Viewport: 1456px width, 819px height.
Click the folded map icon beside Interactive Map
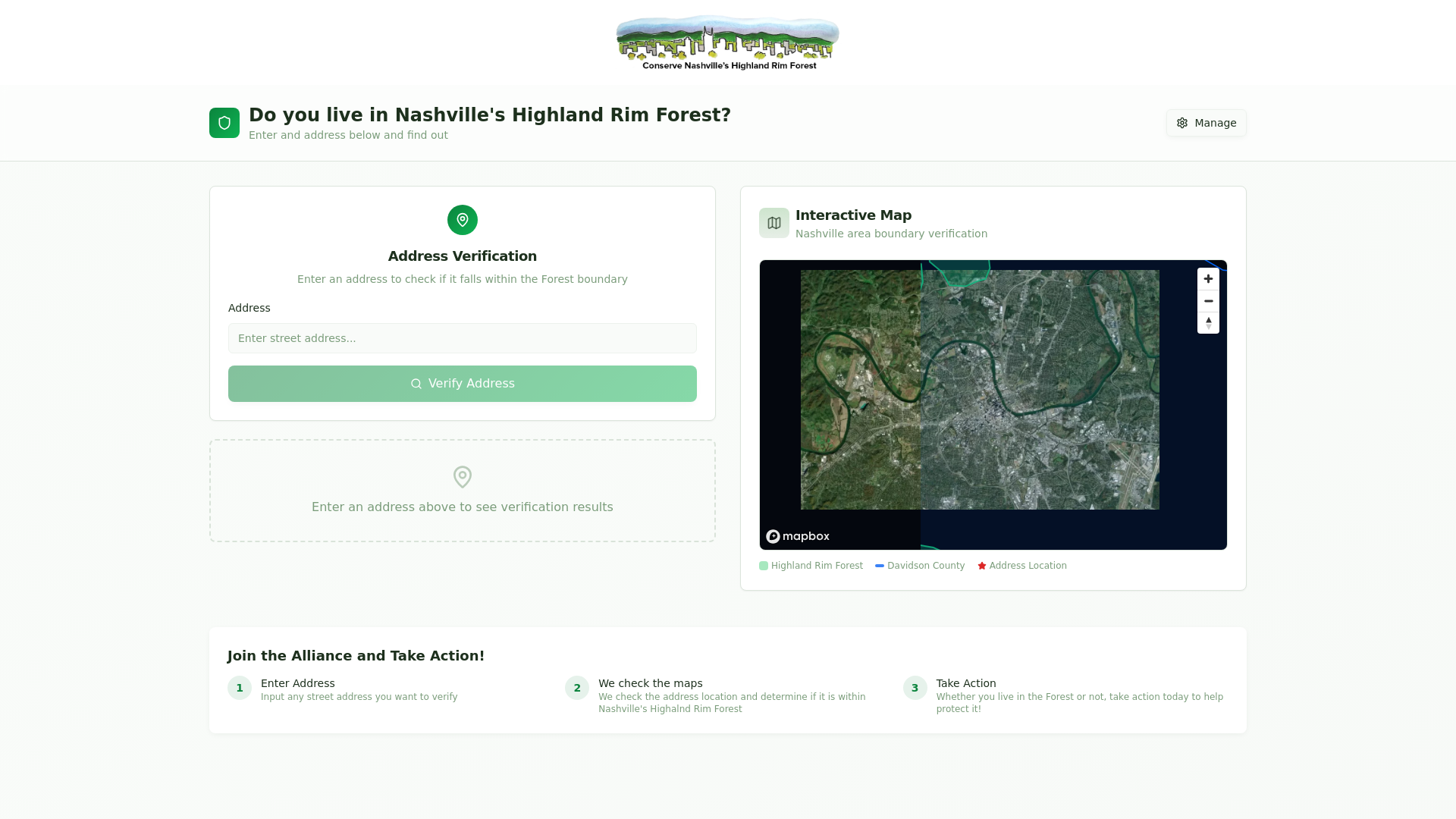click(x=774, y=223)
